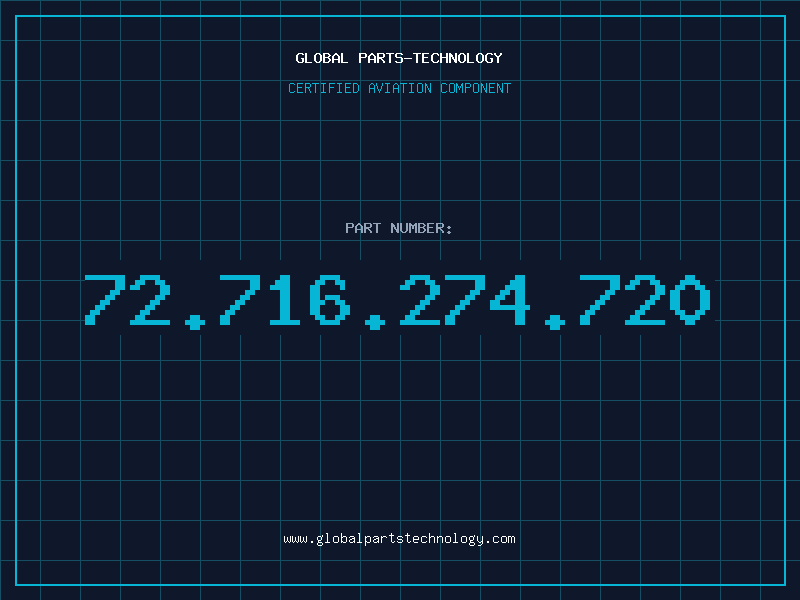Open the www.globalpartstechnology.com link
The height and width of the screenshot is (600, 800).
(x=399, y=539)
